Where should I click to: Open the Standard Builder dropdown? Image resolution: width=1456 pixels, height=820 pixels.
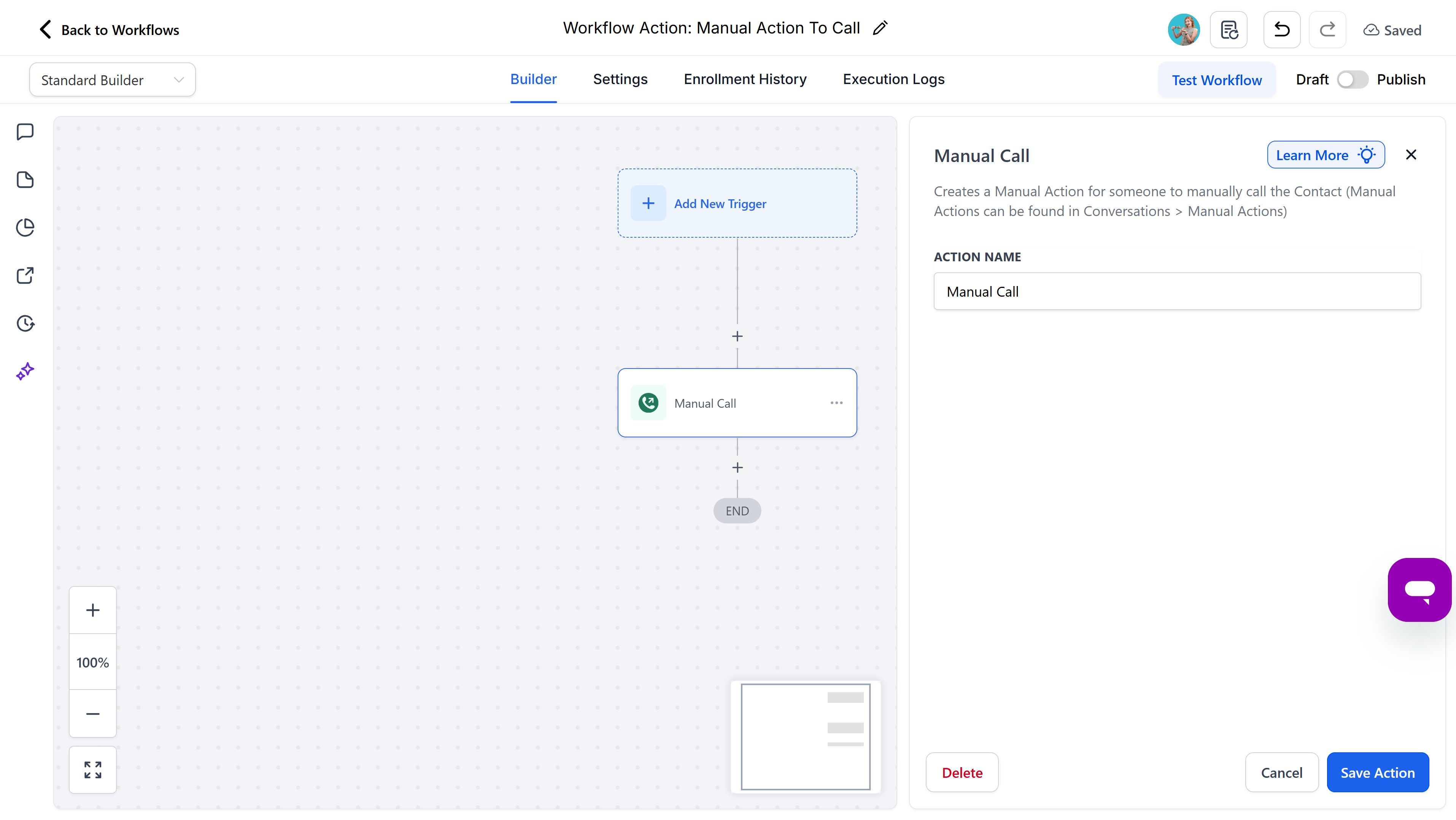[112, 79]
